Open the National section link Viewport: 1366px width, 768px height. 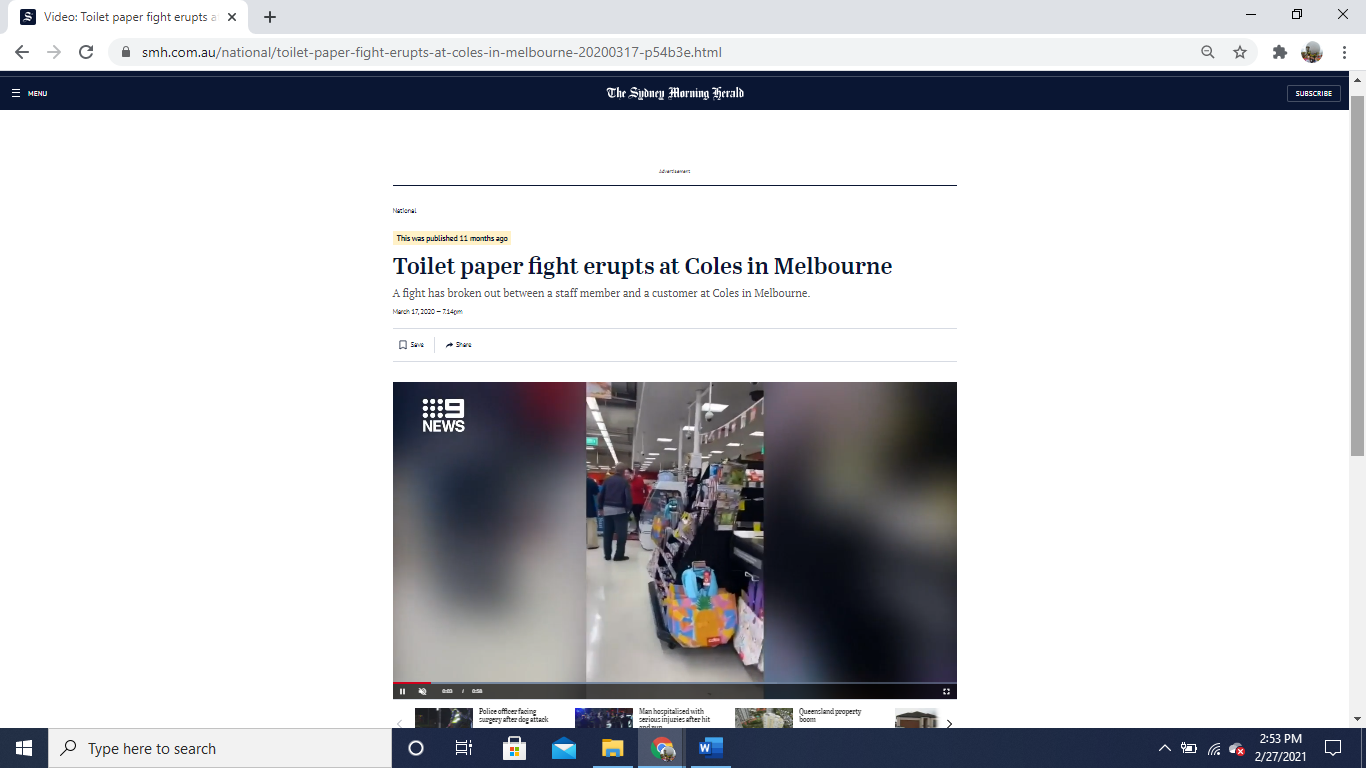(x=404, y=211)
